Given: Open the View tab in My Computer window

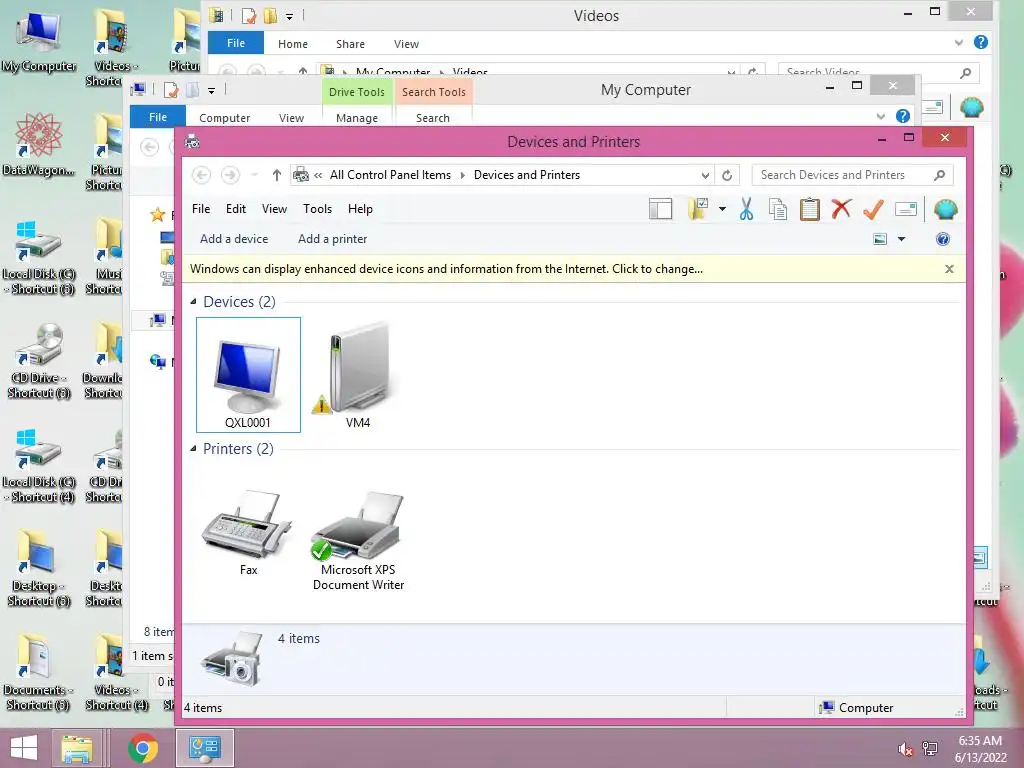Looking at the screenshot, I should click(291, 118).
